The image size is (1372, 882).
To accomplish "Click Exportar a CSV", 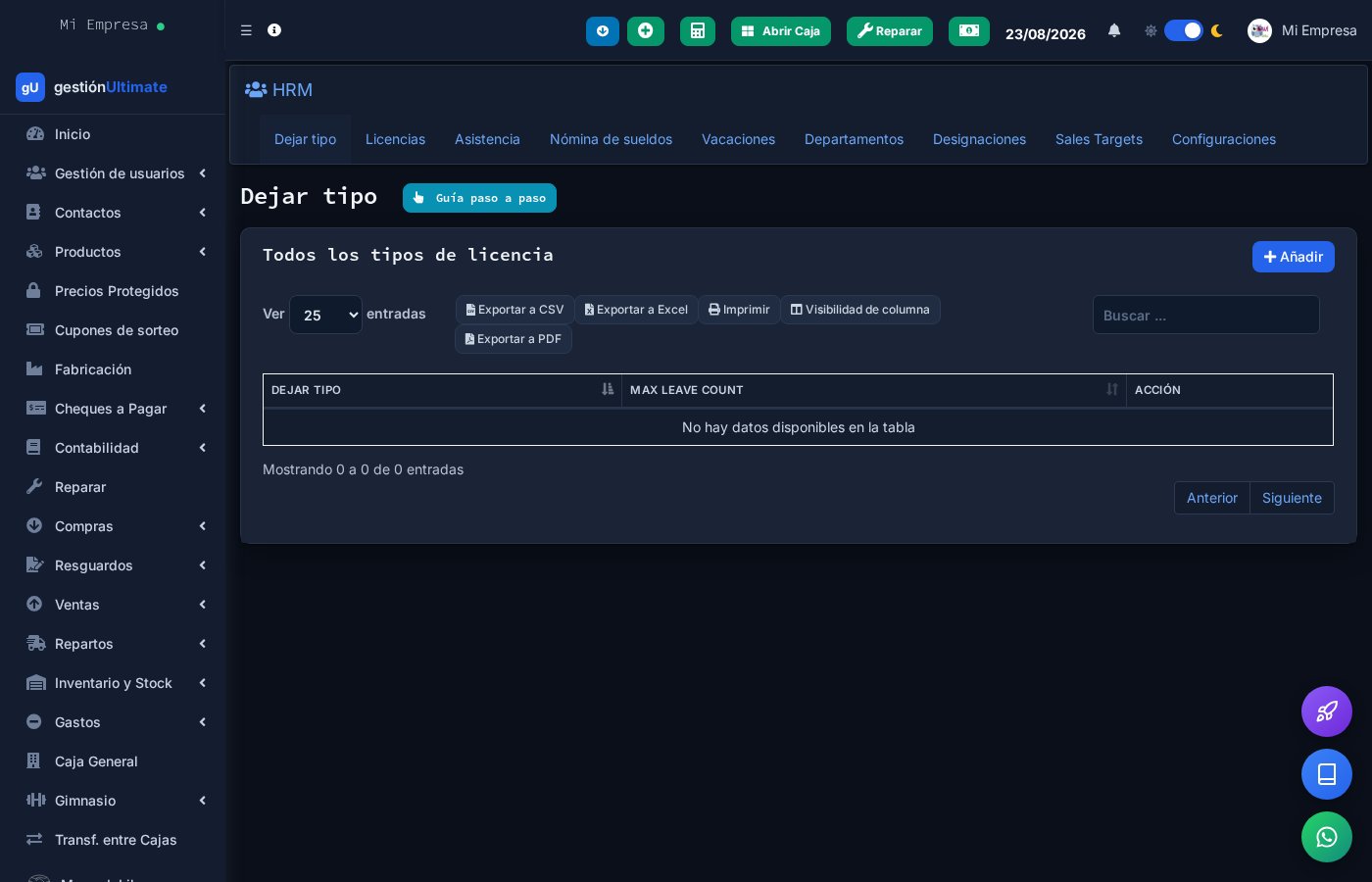I will 514,310.
